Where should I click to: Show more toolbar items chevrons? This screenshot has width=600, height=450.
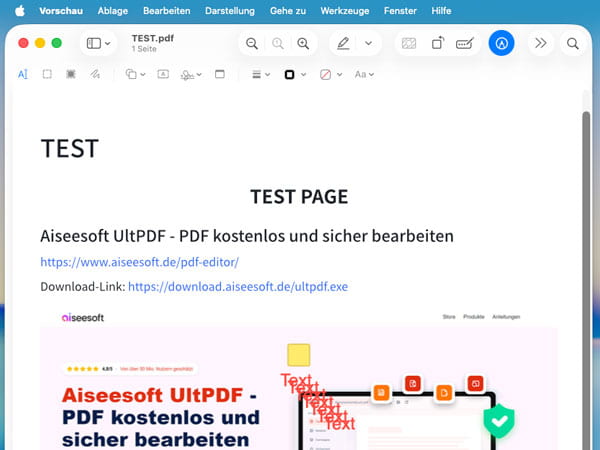coord(540,43)
